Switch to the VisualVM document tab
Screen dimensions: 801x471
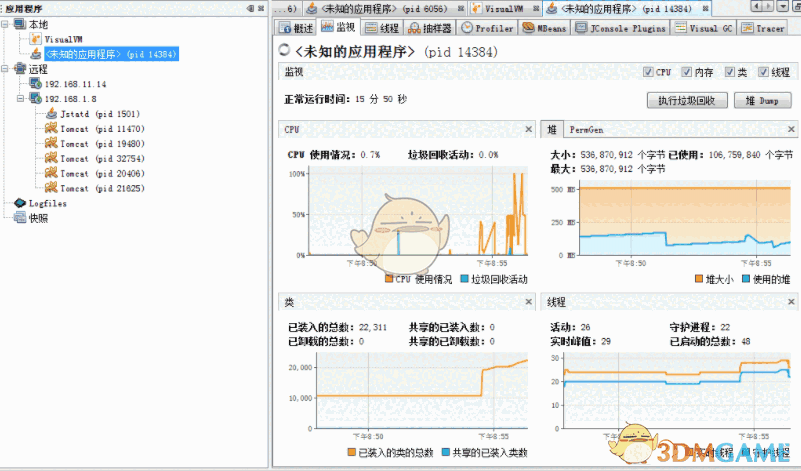(504, 9)
